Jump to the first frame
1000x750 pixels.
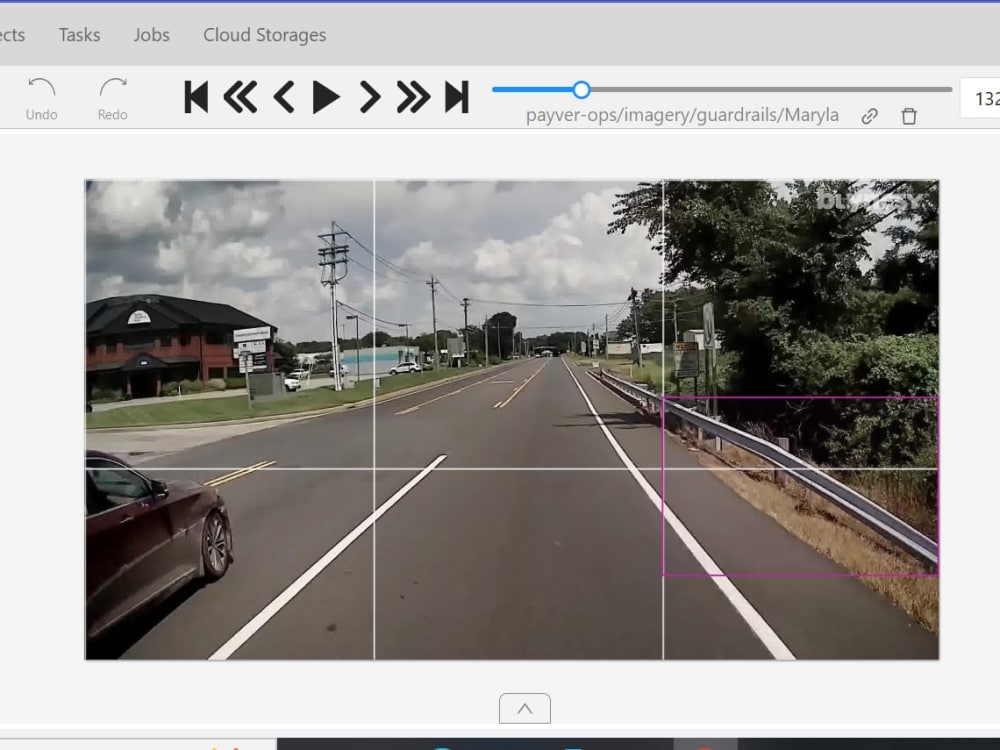coord(196,97)
